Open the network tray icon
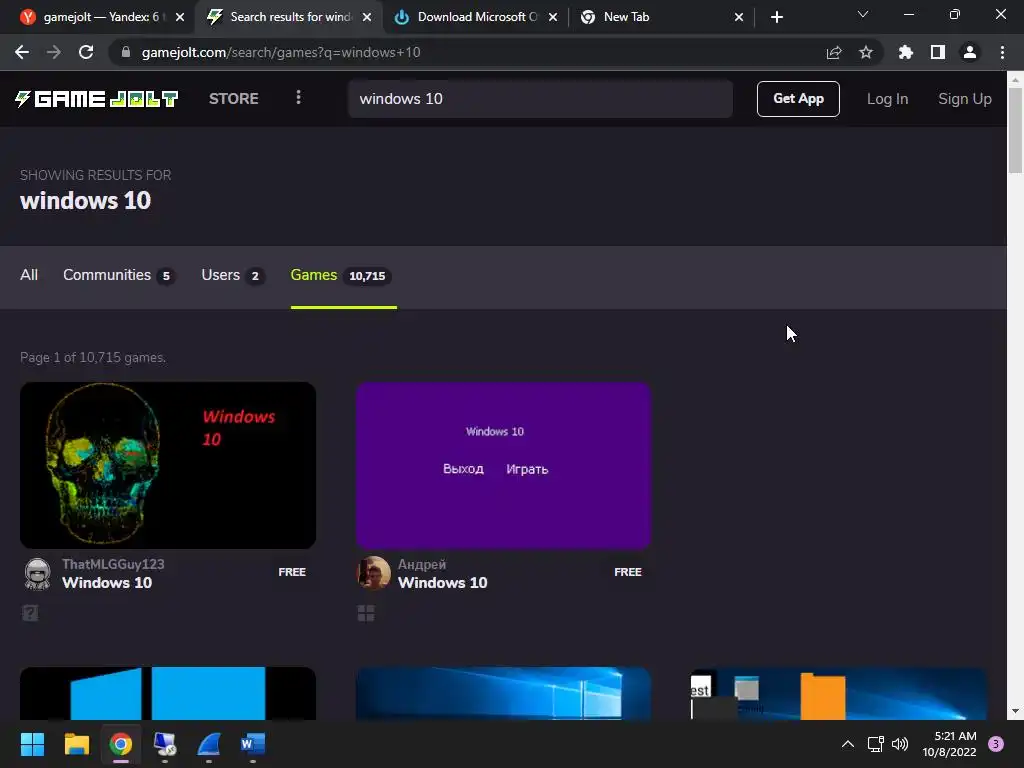 pyautogui.click(x=875, y=744)
